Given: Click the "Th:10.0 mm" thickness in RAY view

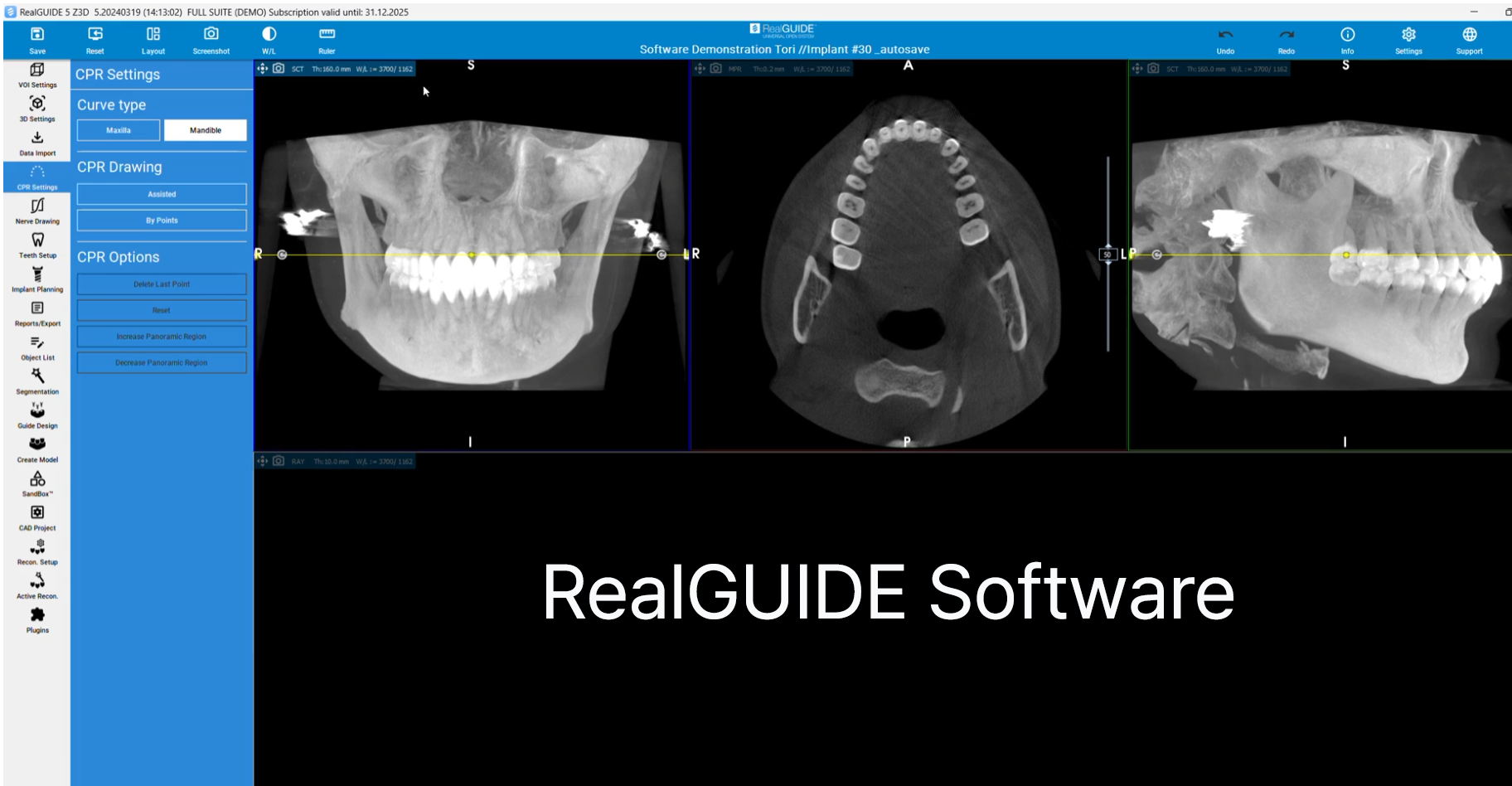Looking at the screenshot, I should point(331,462).
